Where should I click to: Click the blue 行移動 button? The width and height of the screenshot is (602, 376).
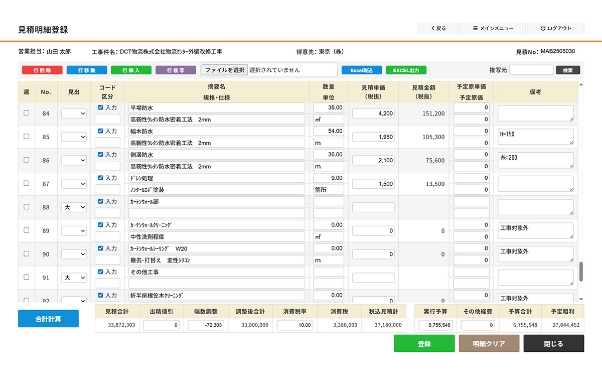(87, 70)
